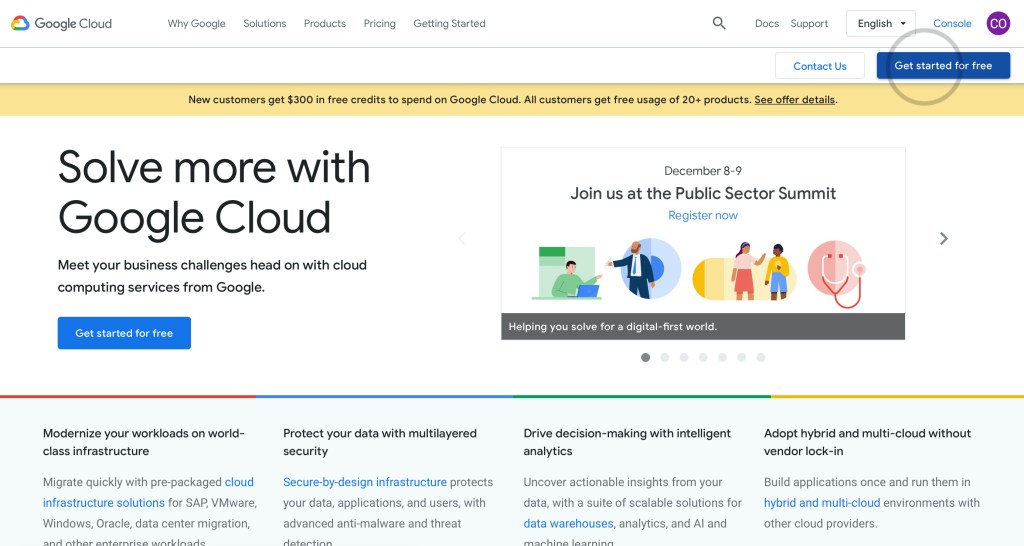Image resolution: width=1024 pixels, height=546 pixels.
Task: Open the Solutions menu
Action: [x=264, y=24]
